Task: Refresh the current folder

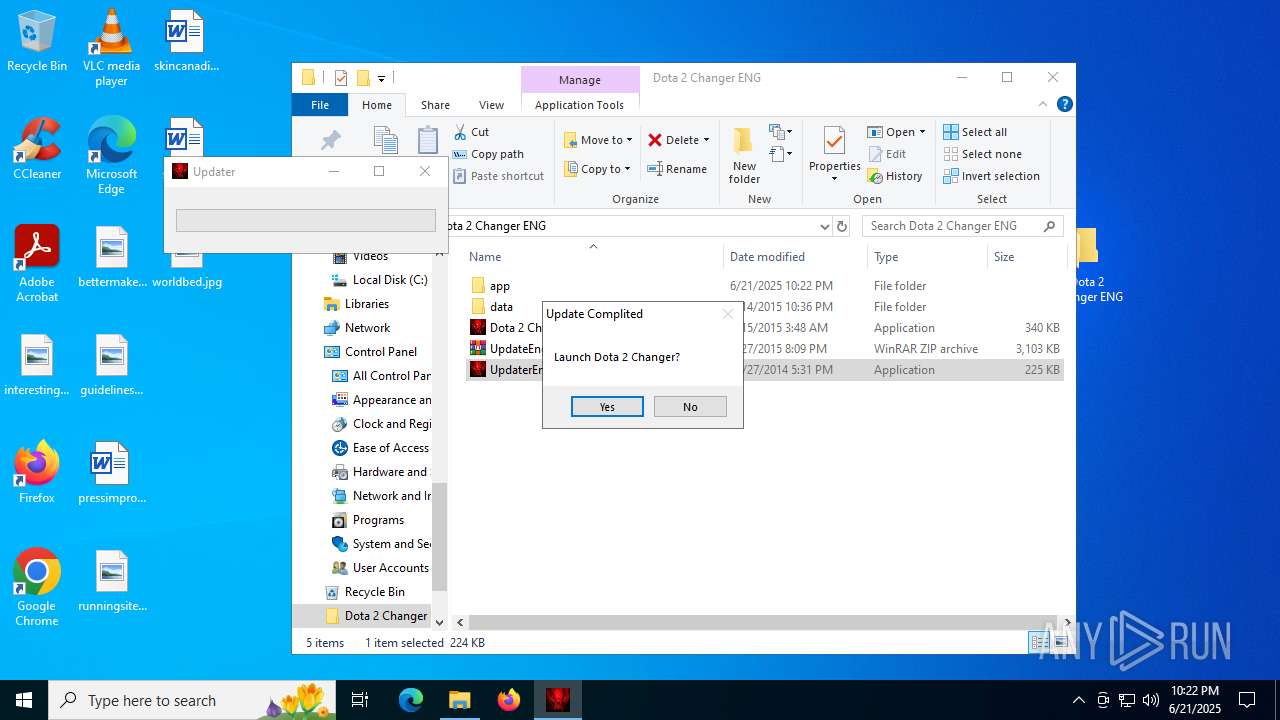Action: pyautogui.click(x=842, y=226)
